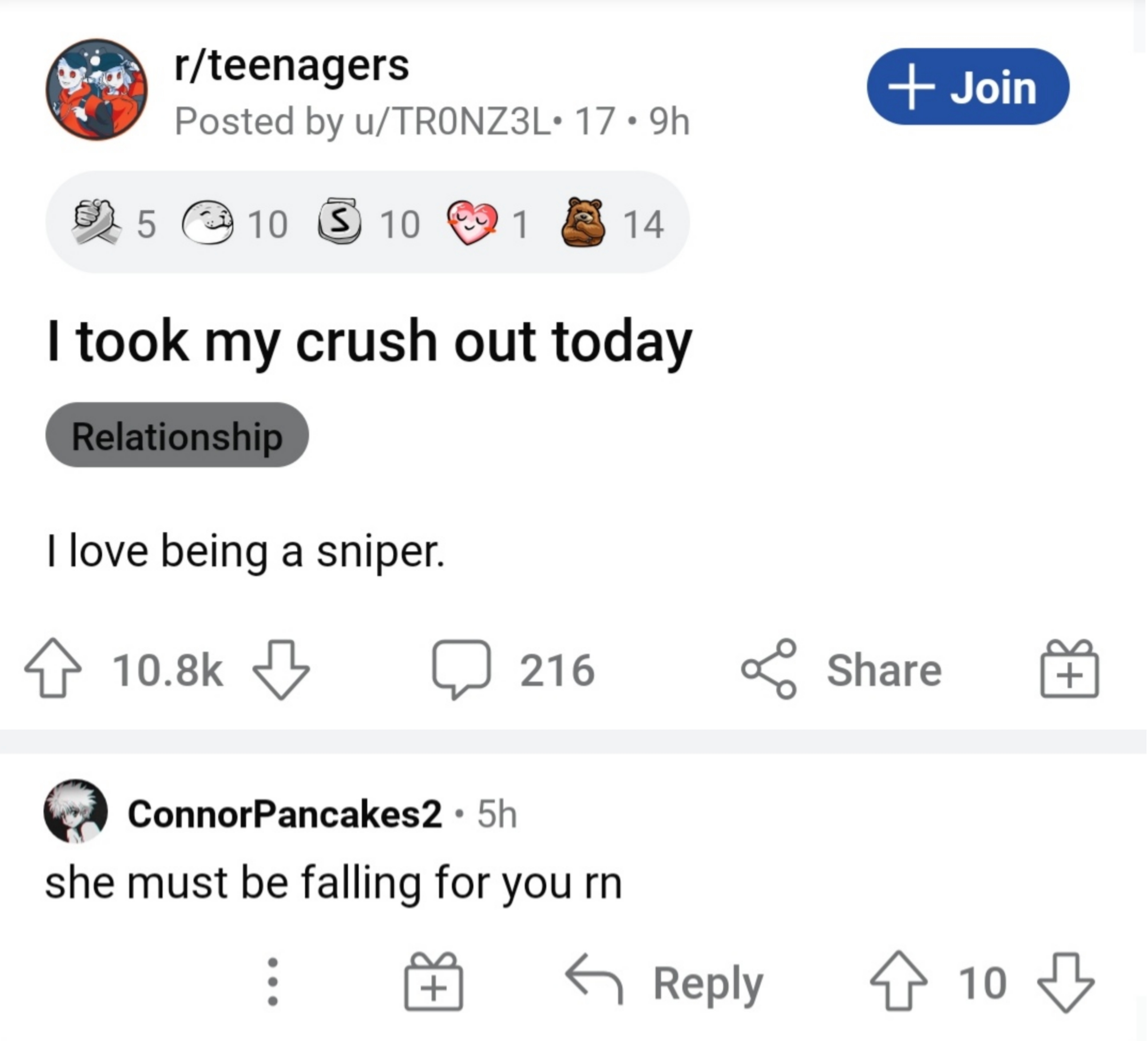View the bear award with 14
Viewport: 1148px width, 1041px height.
[582, 223]
